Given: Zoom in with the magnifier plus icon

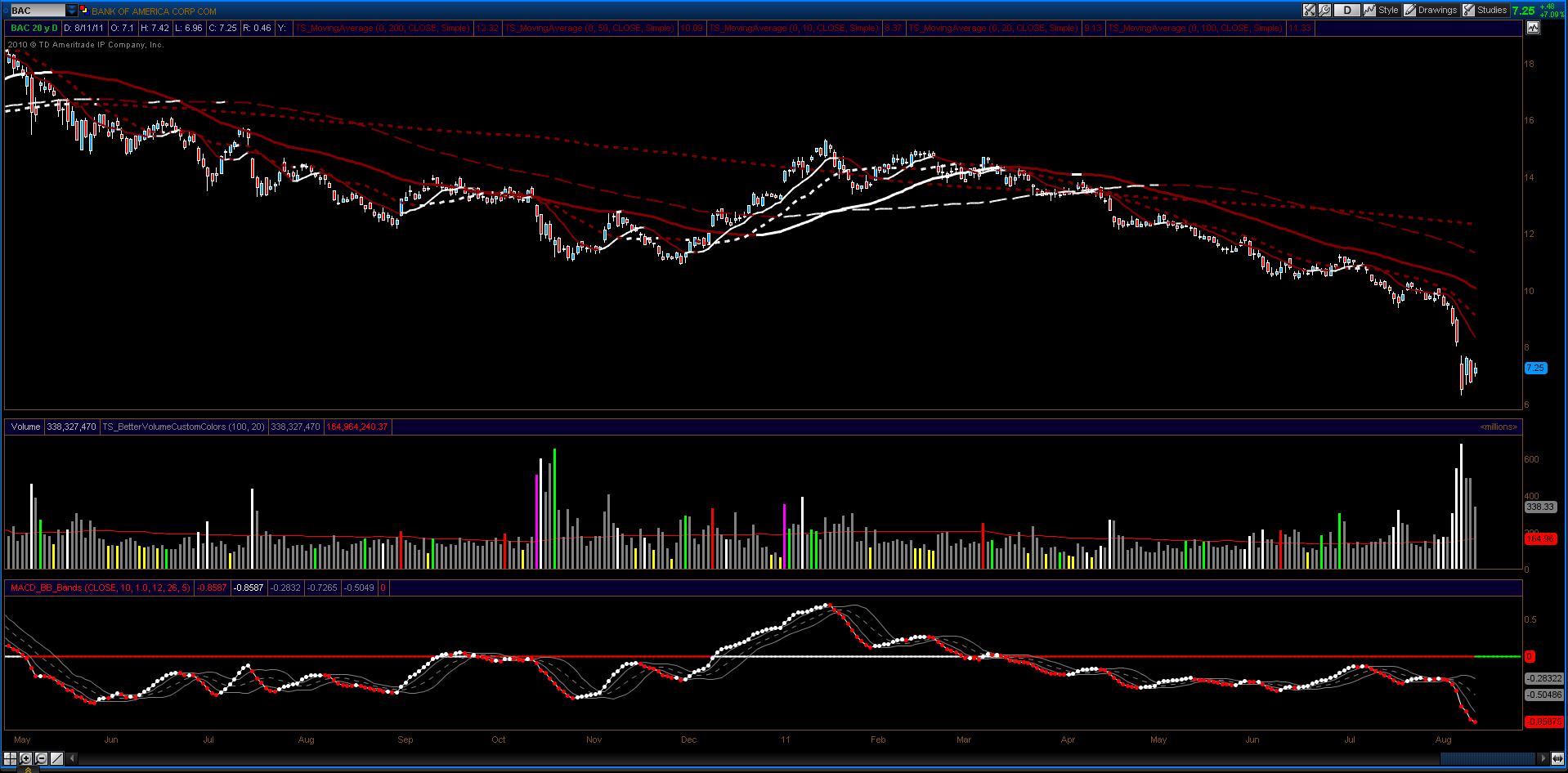Looking at the screenshot, I should (25, 758).
